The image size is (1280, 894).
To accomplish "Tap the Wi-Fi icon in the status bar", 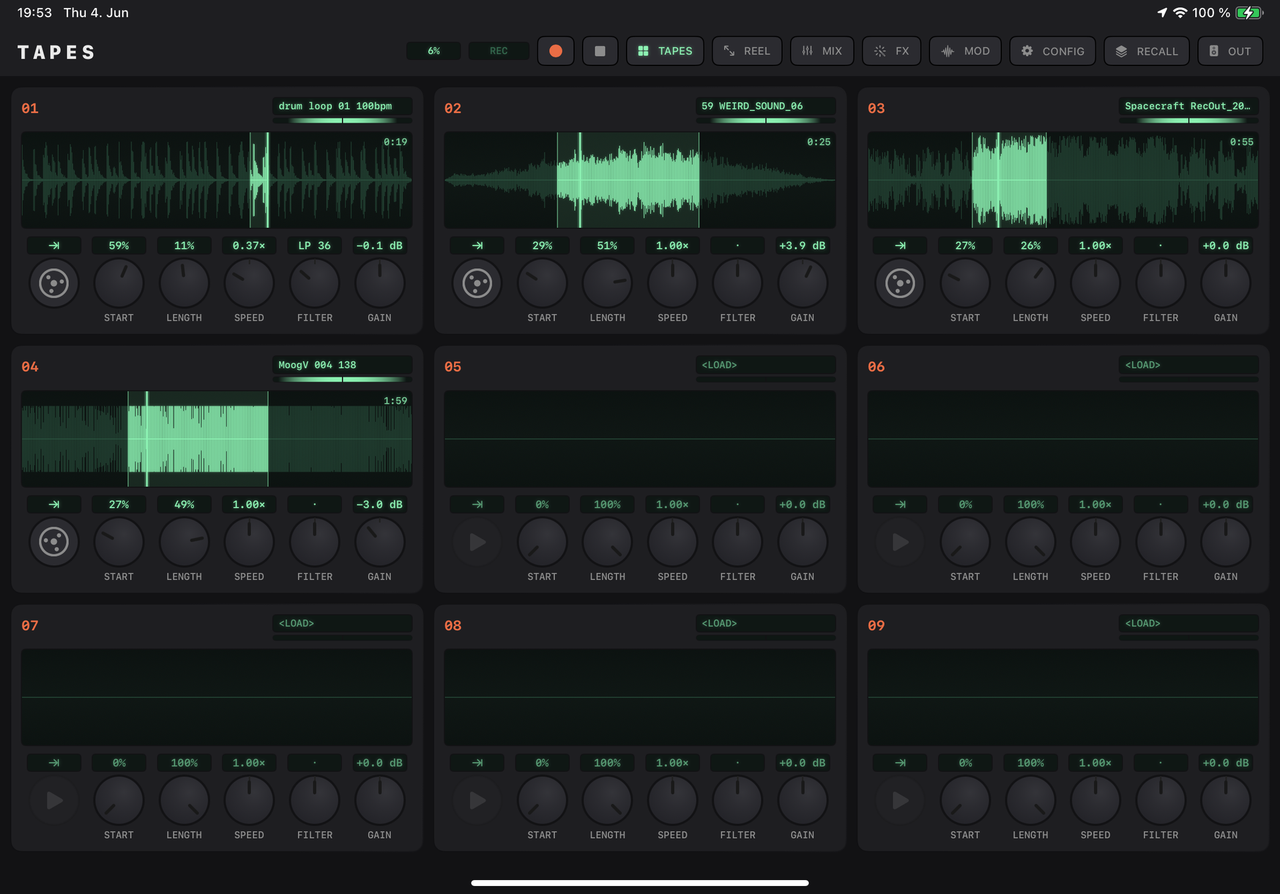I will coord(1180,13).
